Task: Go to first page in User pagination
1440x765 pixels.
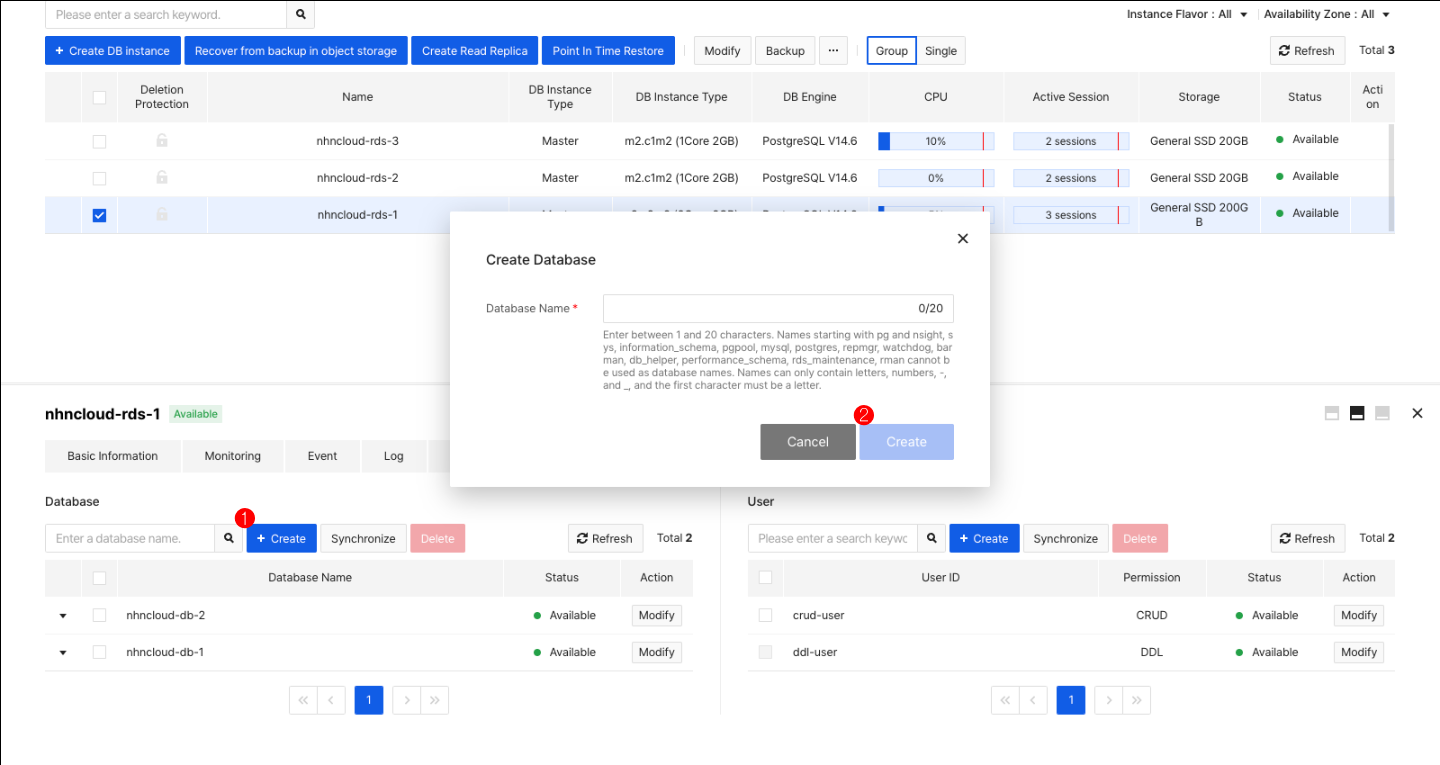Action: (x=1006, y=700)
